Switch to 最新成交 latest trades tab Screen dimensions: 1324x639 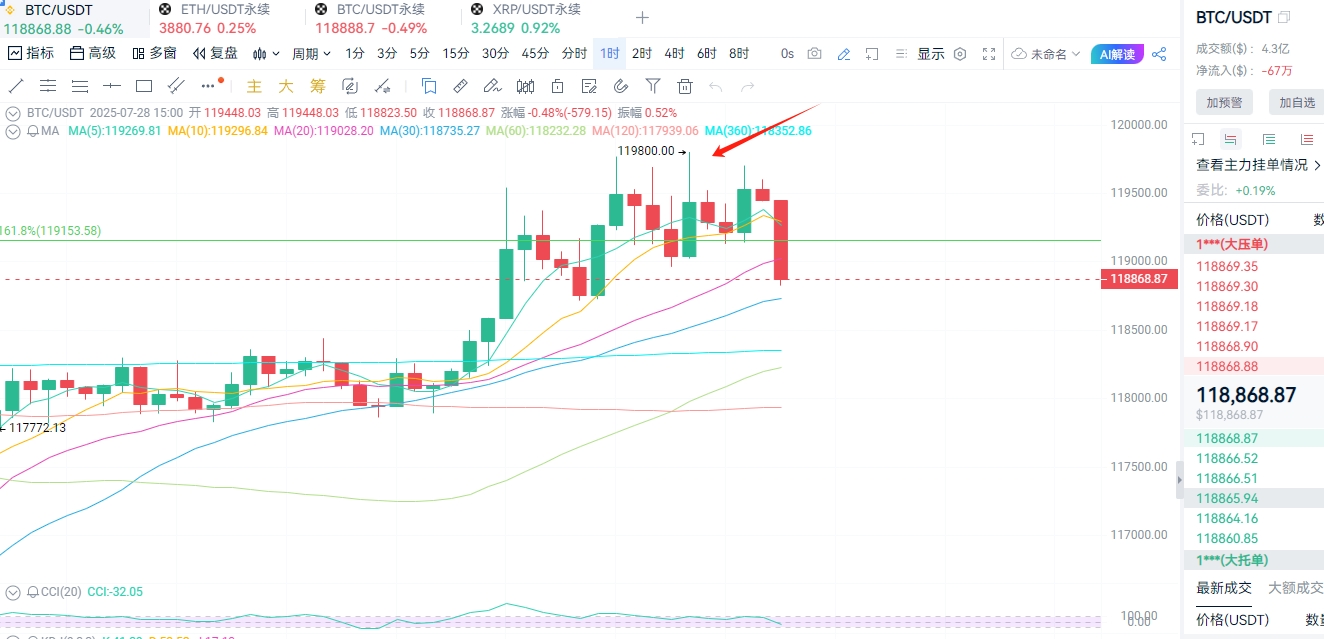pos(1224,588)
